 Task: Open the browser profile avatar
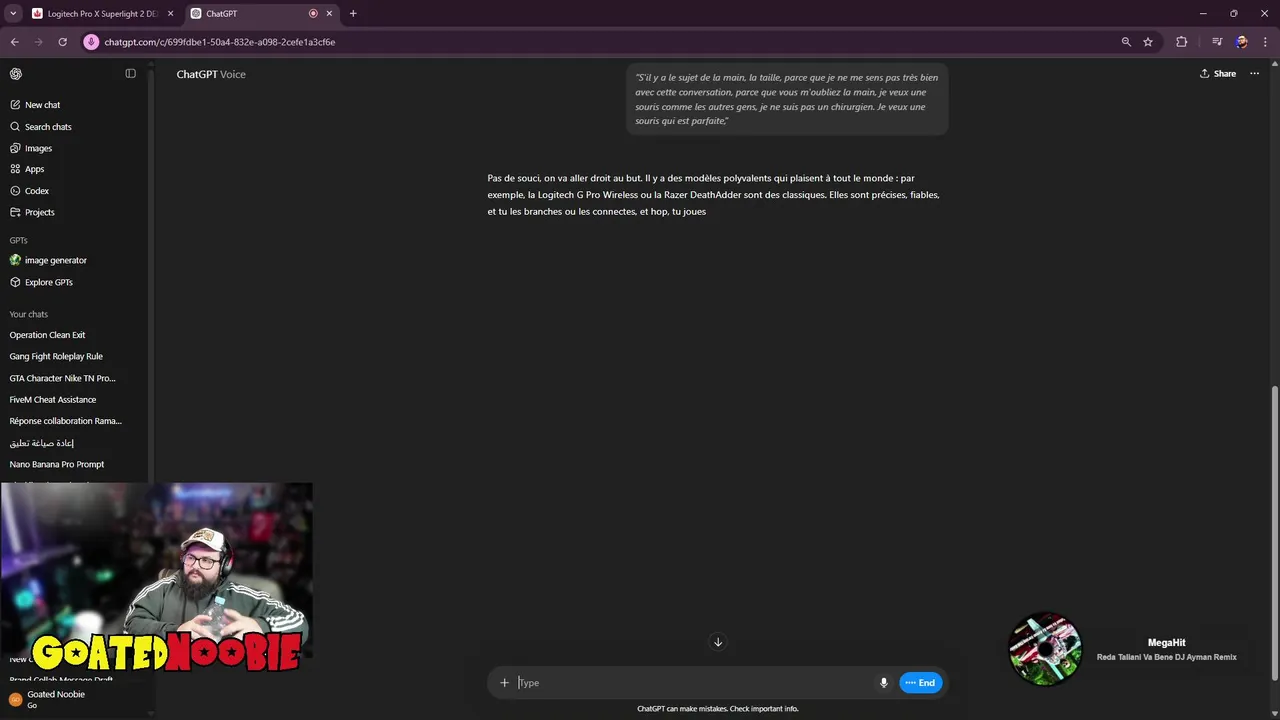click(1241, 42)
